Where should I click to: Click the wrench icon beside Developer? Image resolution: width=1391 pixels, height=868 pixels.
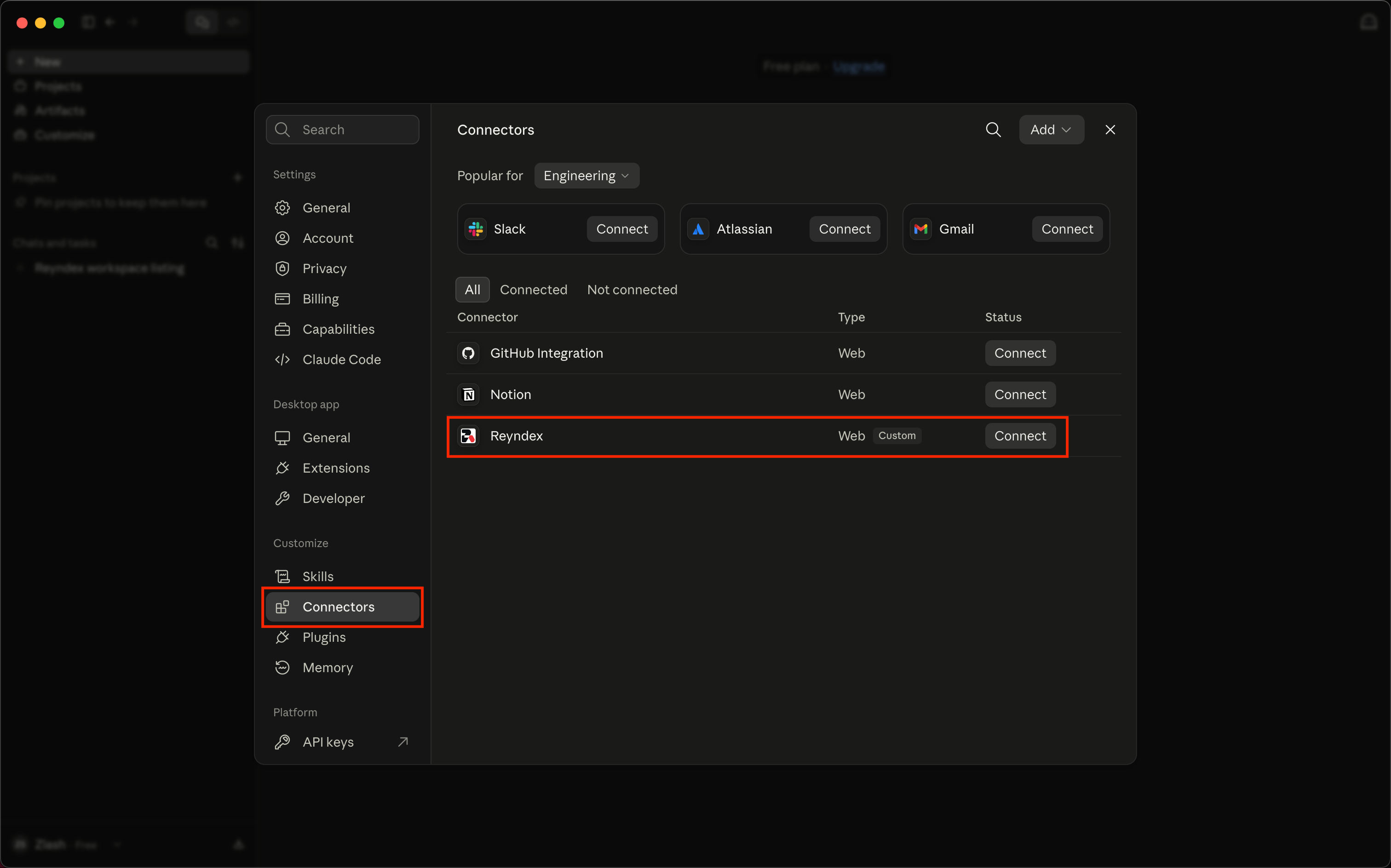(282, 499)
